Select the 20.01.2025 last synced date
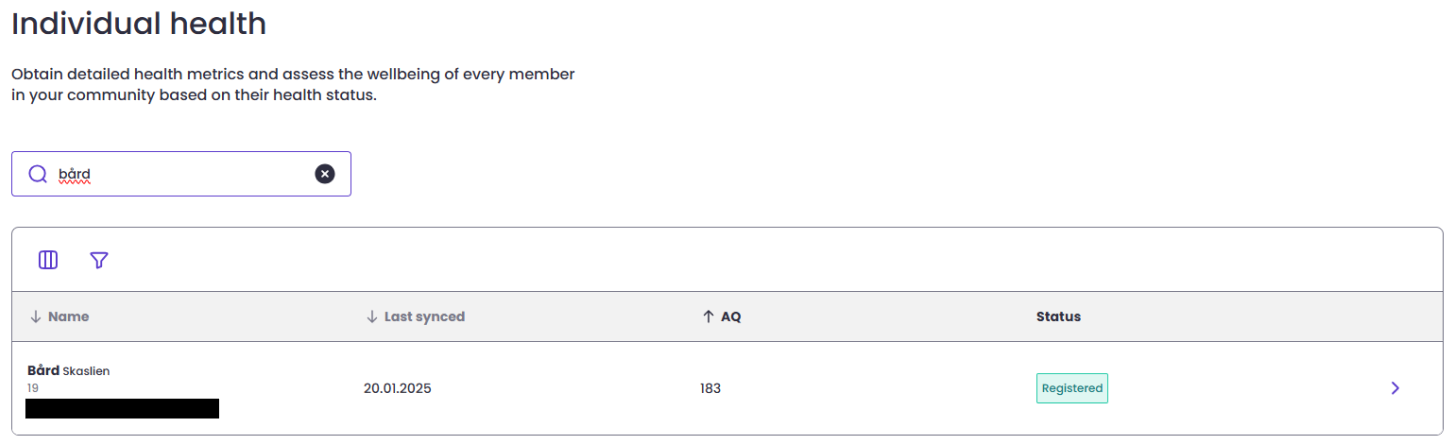This screenshot has width=1454, height=447. click(397, 388)
